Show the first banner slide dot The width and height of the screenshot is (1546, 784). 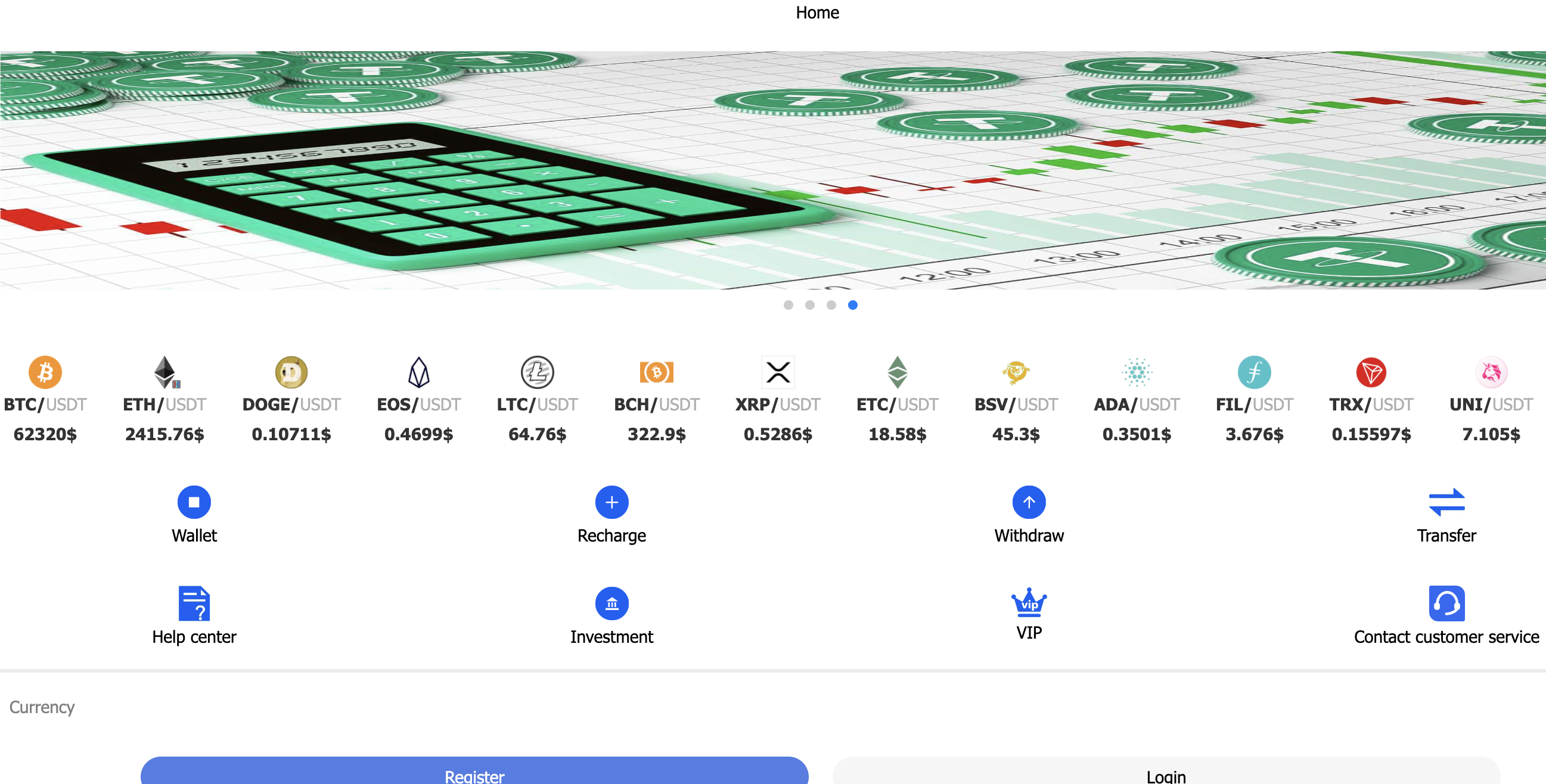coord(788,306)
